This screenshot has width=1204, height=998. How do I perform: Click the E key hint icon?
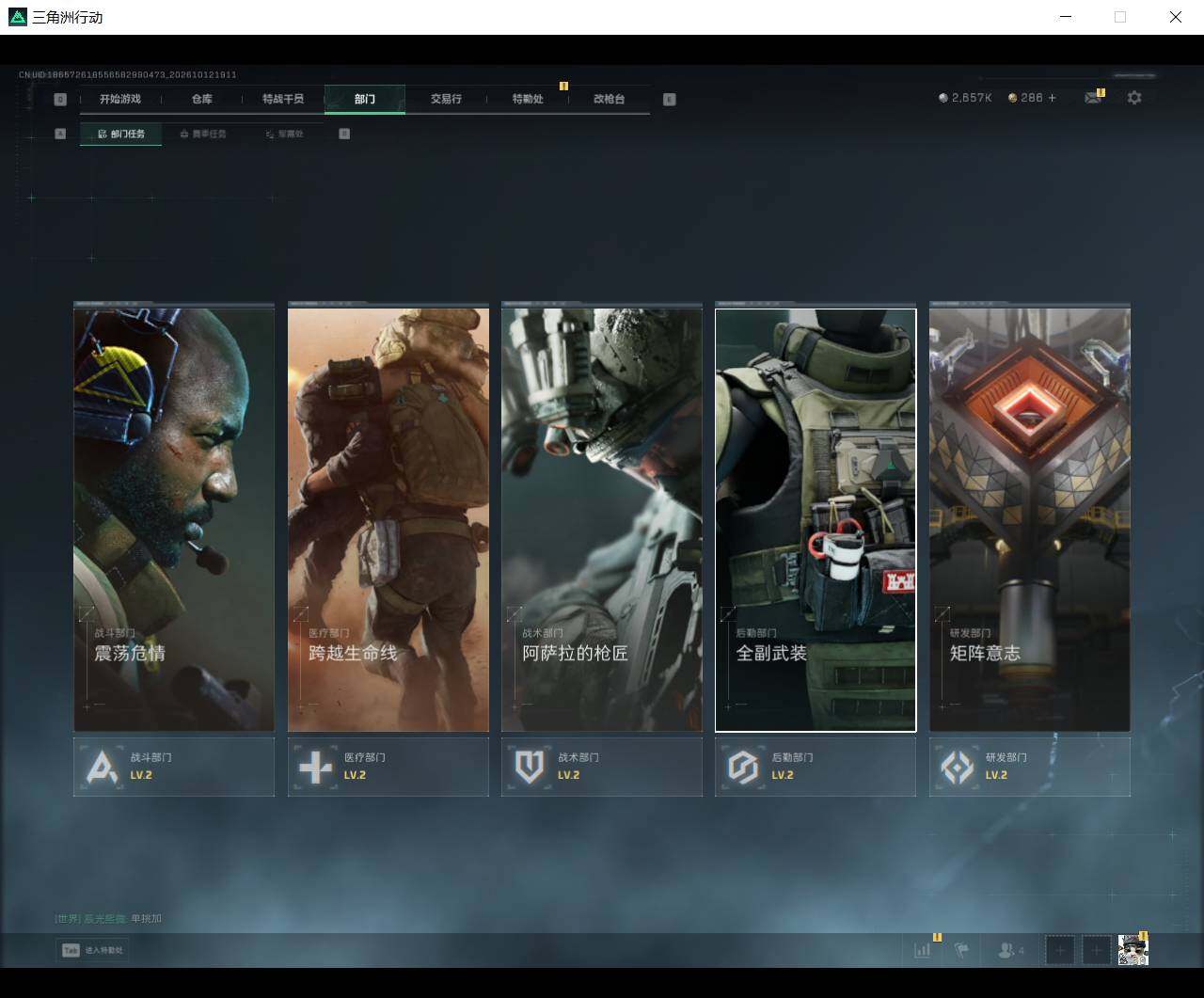[x=670, y=99]
